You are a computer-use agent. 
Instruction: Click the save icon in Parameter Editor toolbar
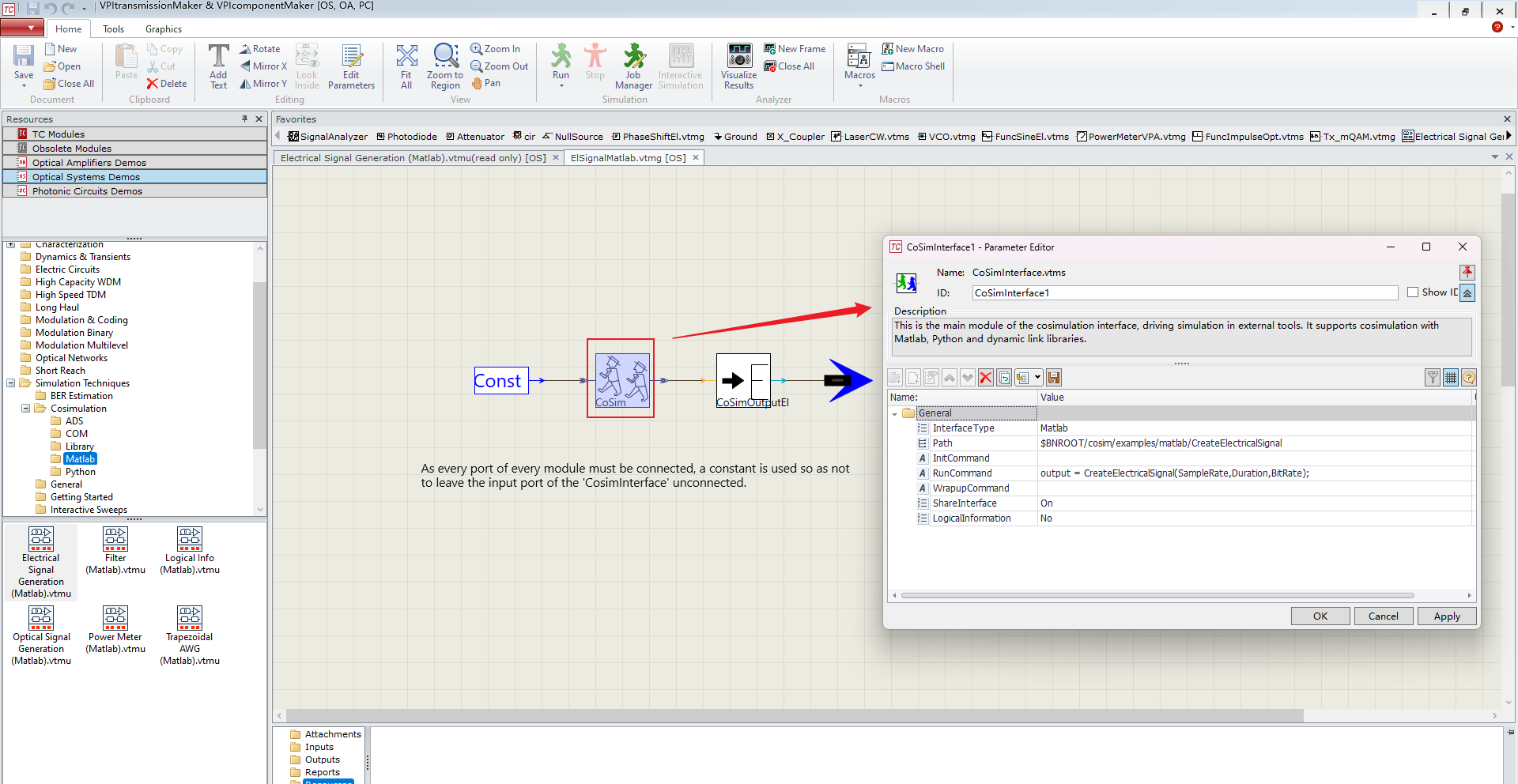1054,378
